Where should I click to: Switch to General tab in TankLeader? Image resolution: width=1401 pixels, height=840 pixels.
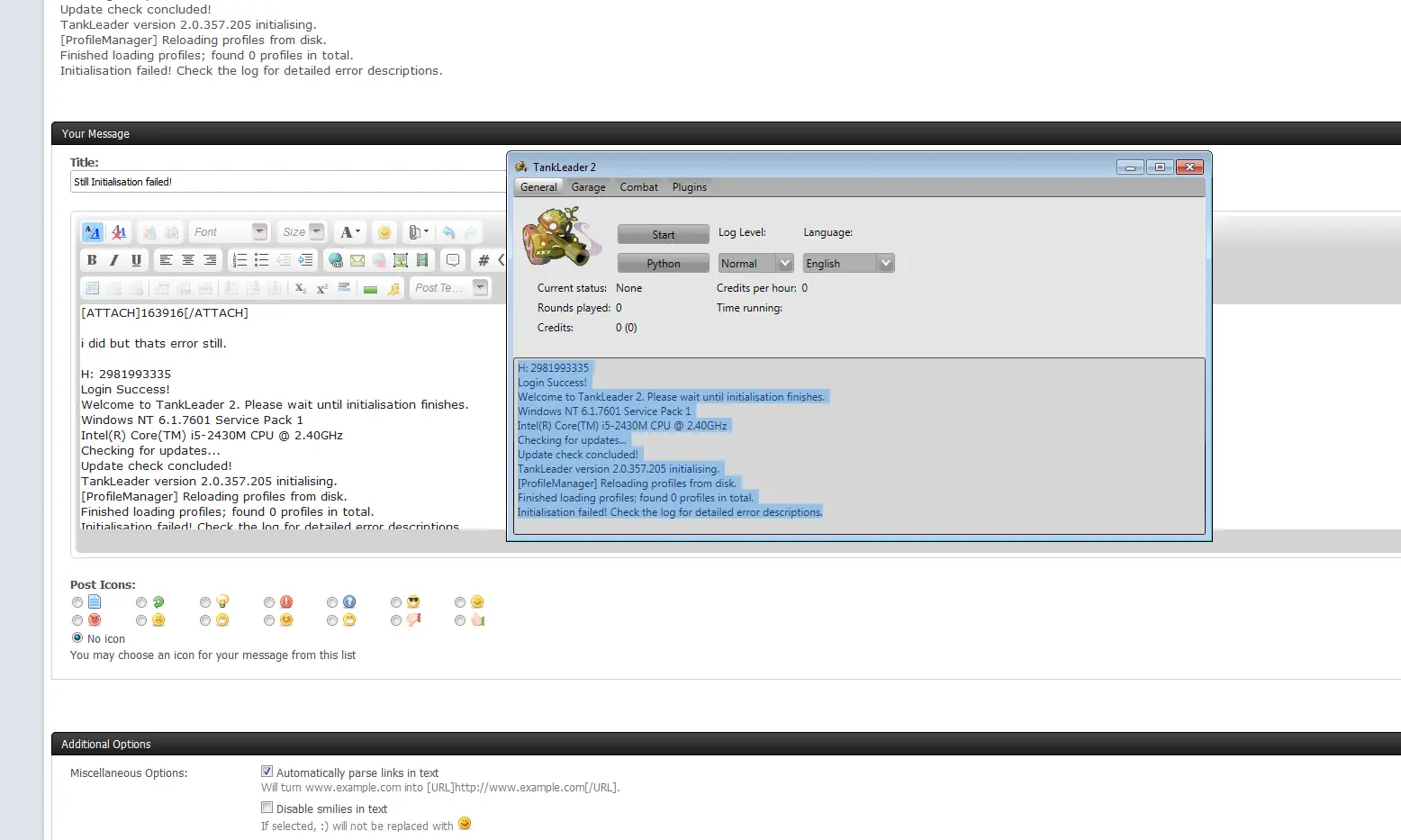point(538,187)
